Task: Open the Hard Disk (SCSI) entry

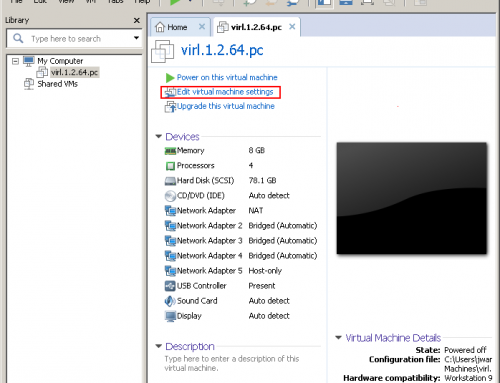Action: (x=205, y=181)
